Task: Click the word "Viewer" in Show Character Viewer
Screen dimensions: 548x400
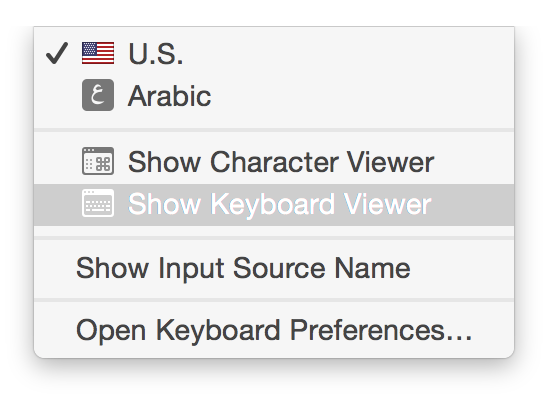Action: pos(390,162)
